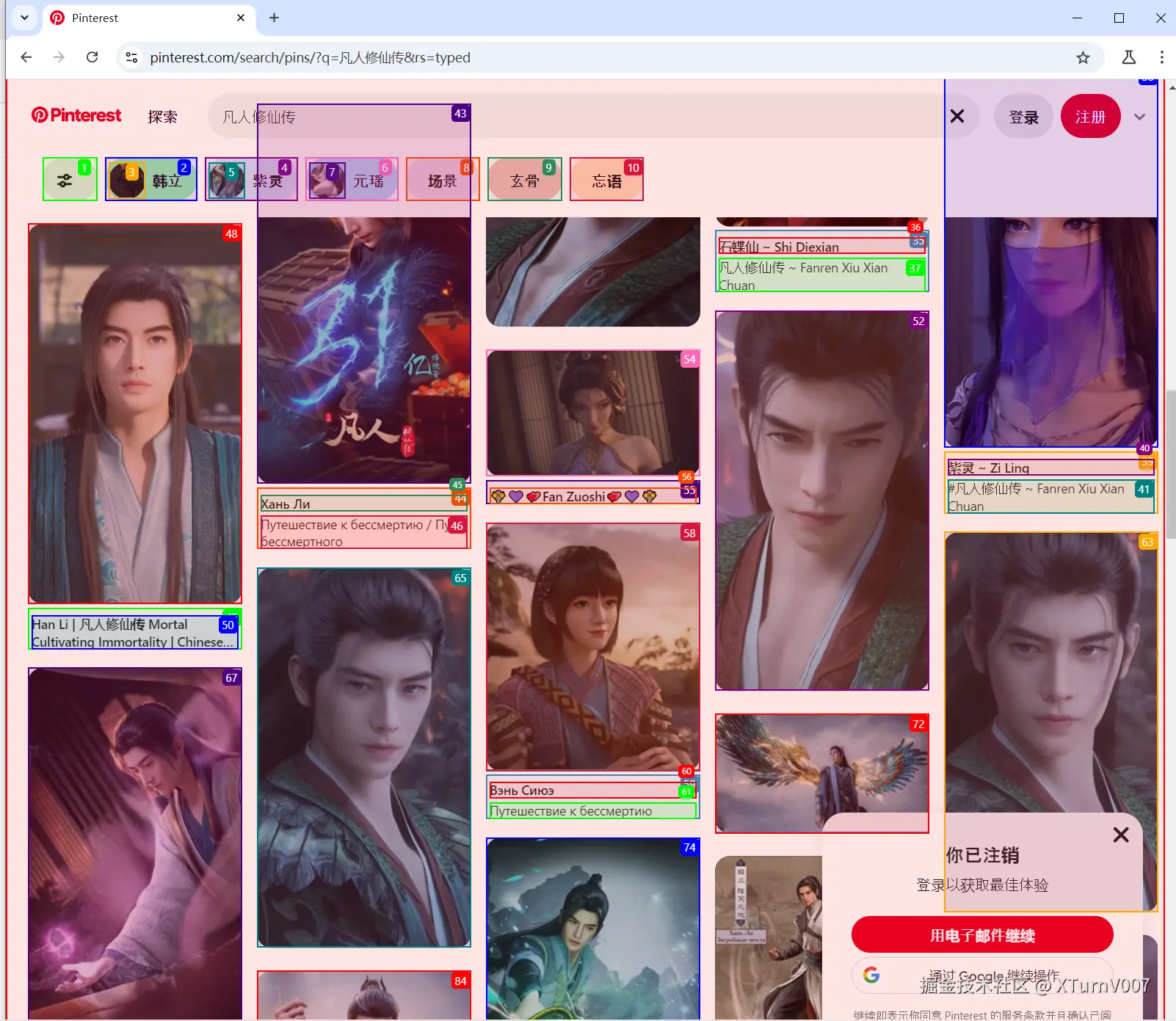Open the pin with lightning calligraphy poster
Image resolution: width=1176 pixels, height=1021 pixels.
click(364, 349)
